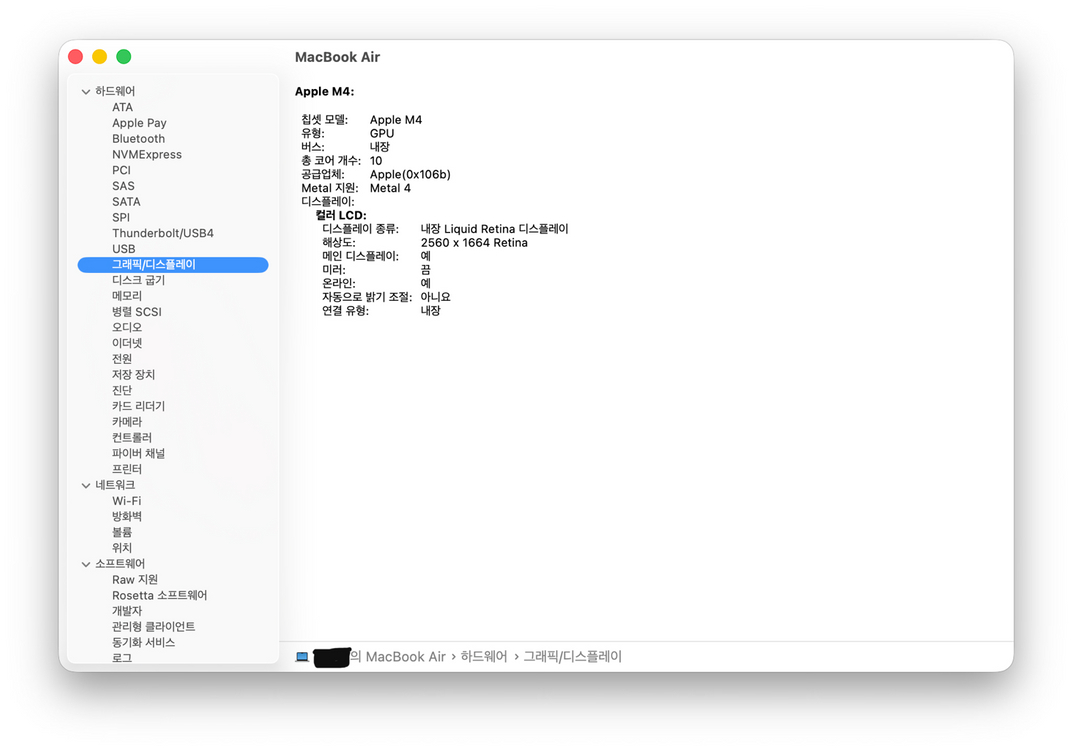
Task: Click the Apple M4 heading
Action: (x=324, y=92)
